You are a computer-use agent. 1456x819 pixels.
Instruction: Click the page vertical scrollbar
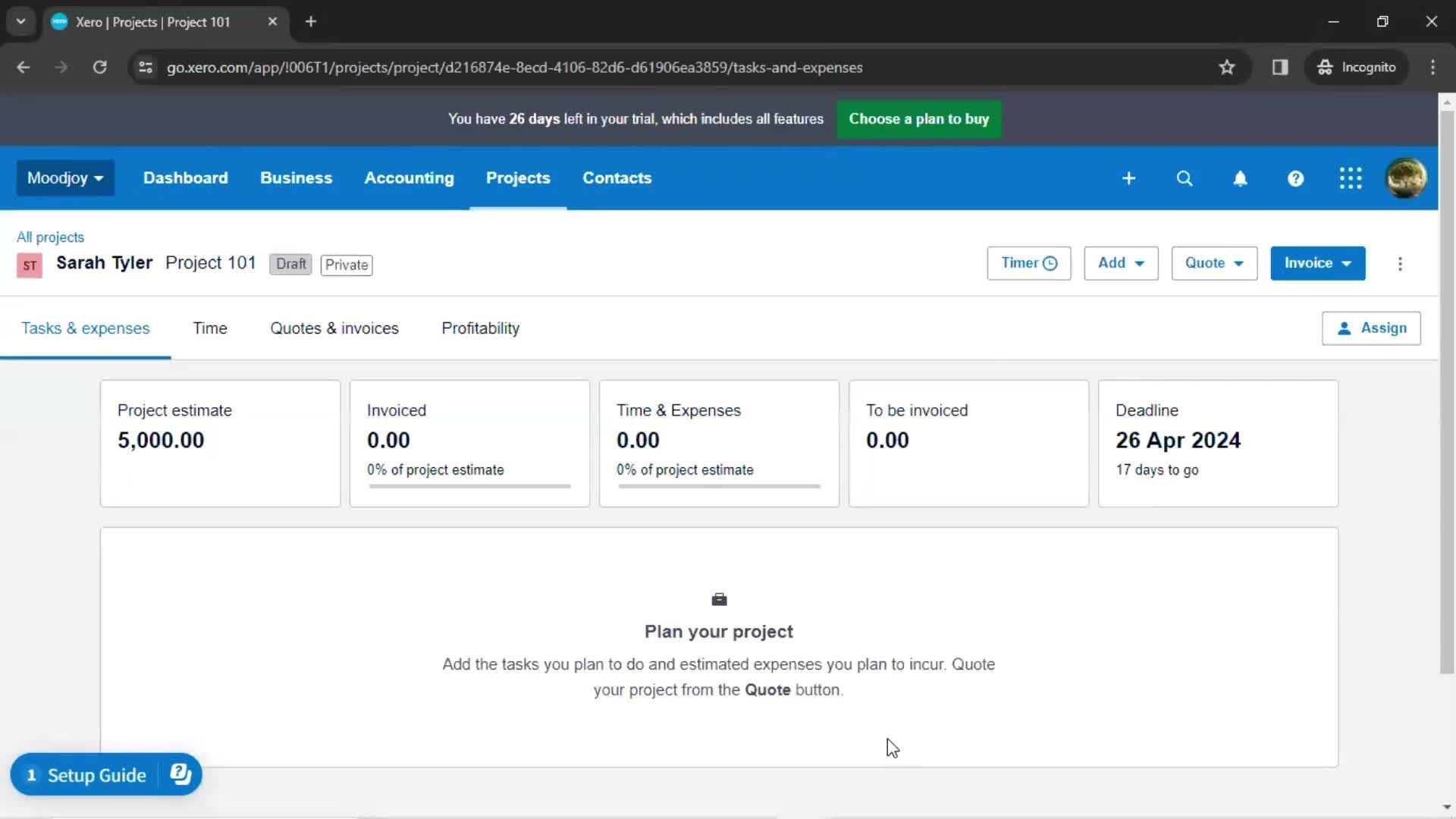(x=1446, y=391)
